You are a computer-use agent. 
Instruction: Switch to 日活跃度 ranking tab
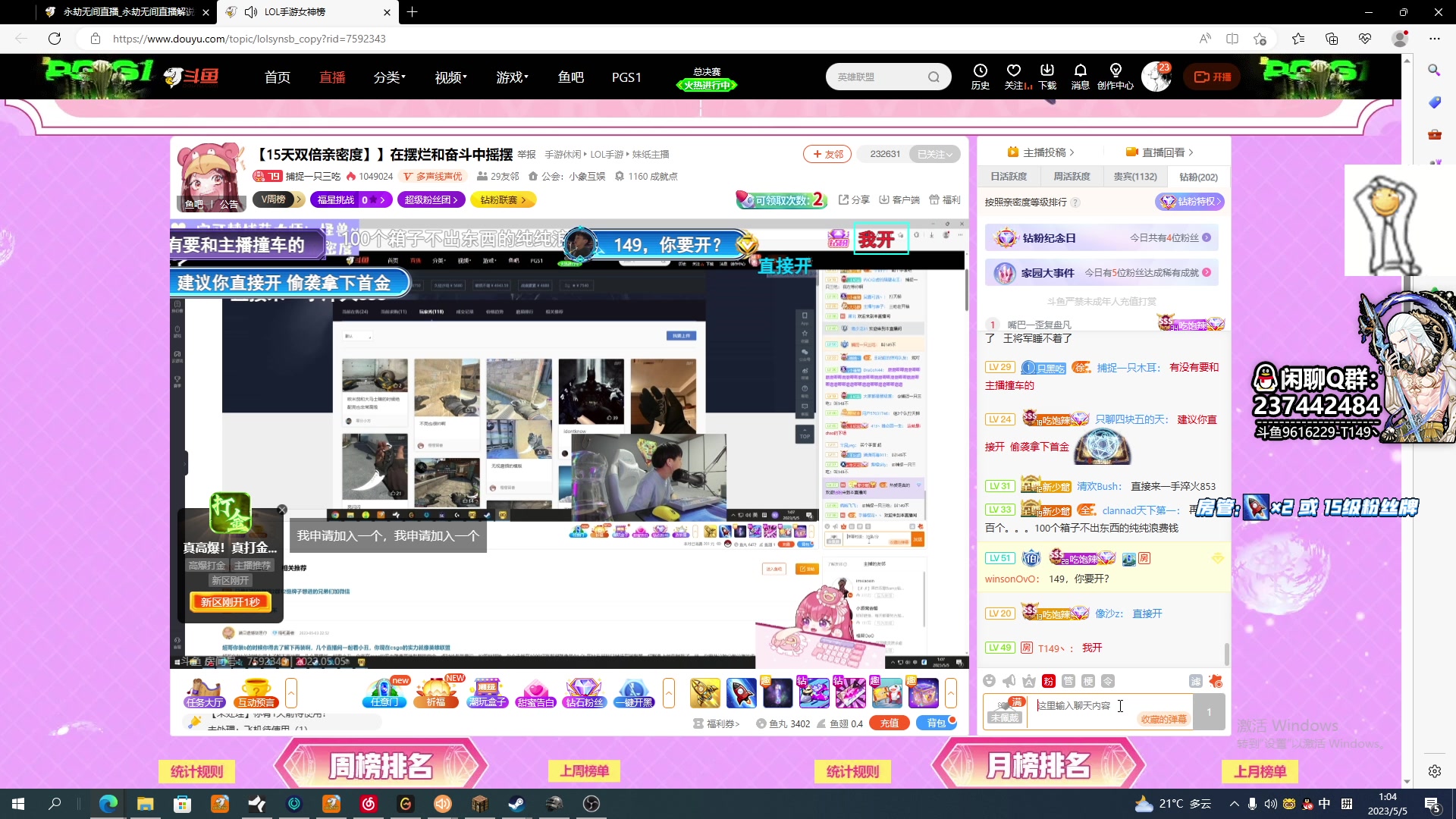coord(1009,177)
